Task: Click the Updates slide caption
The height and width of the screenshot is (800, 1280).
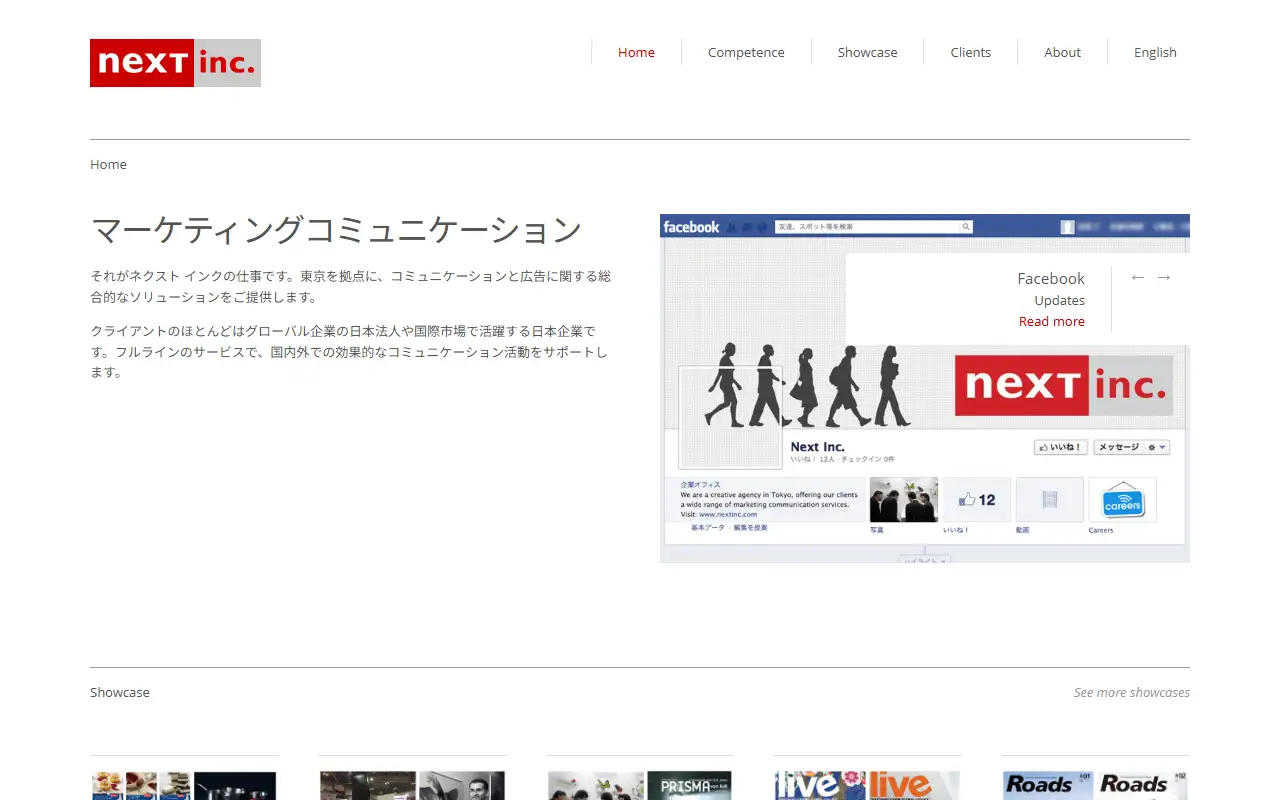Action: point(1059,300)
